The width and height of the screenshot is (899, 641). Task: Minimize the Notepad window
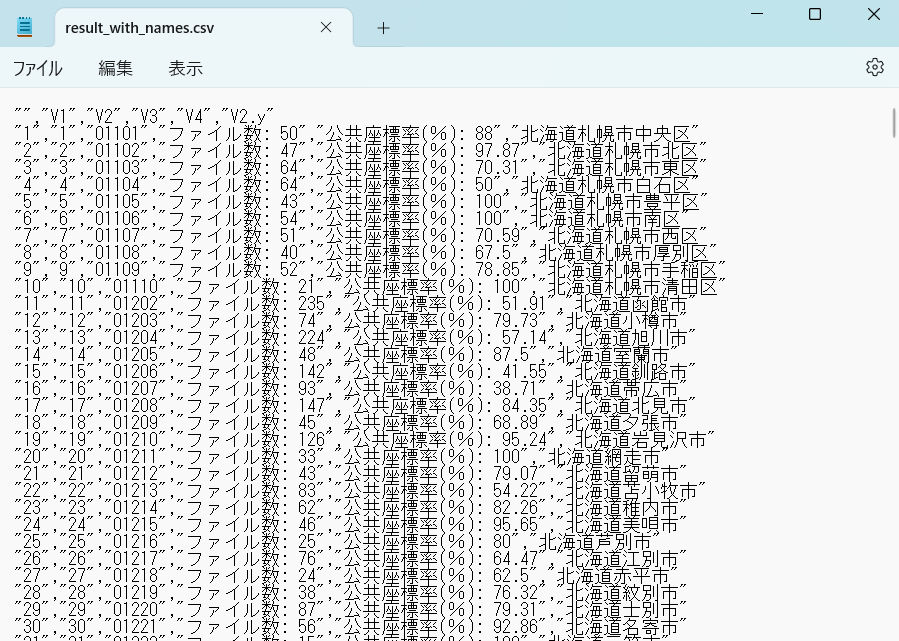757,14
